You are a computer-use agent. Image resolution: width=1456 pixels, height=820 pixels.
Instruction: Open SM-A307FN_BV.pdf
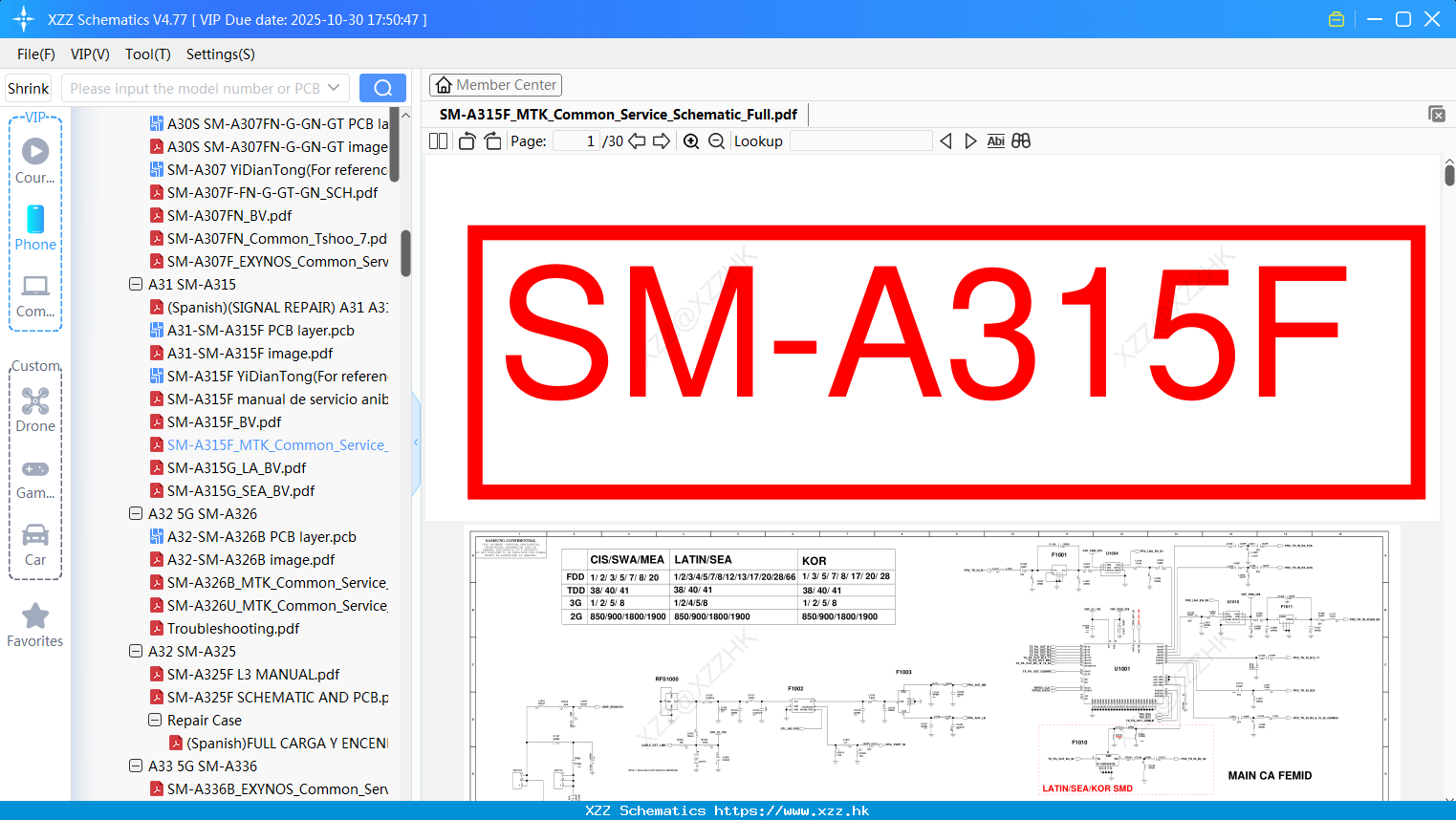221,215
